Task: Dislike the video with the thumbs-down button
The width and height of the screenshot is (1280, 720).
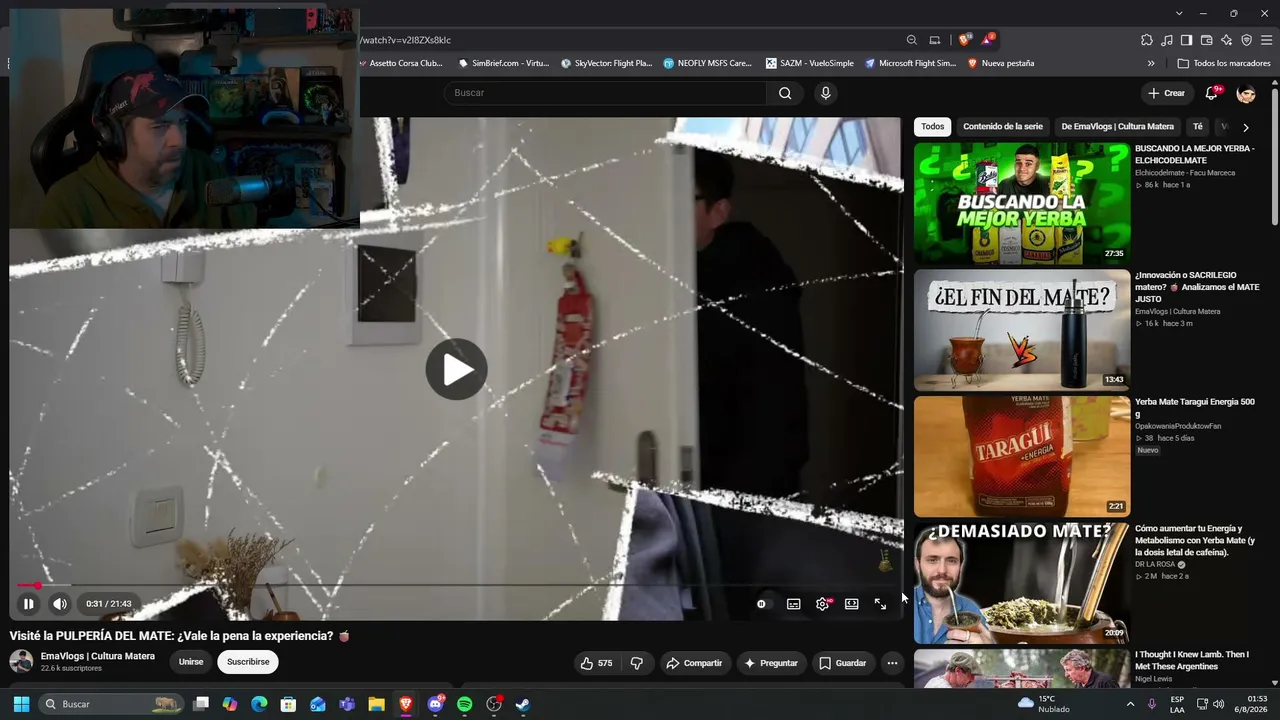Action: point(637,663)
